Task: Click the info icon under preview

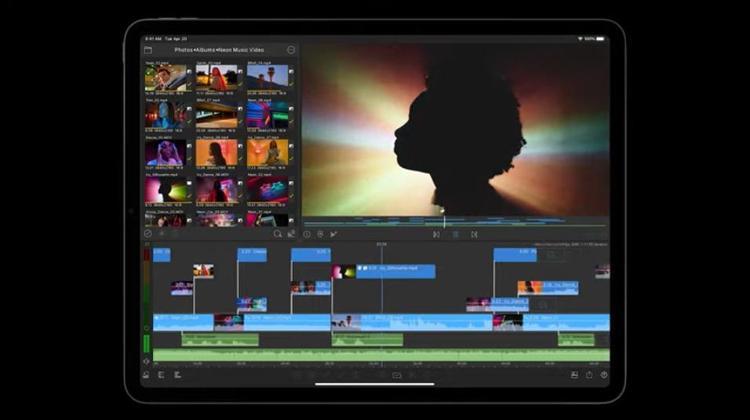Action: click(307, 234)
